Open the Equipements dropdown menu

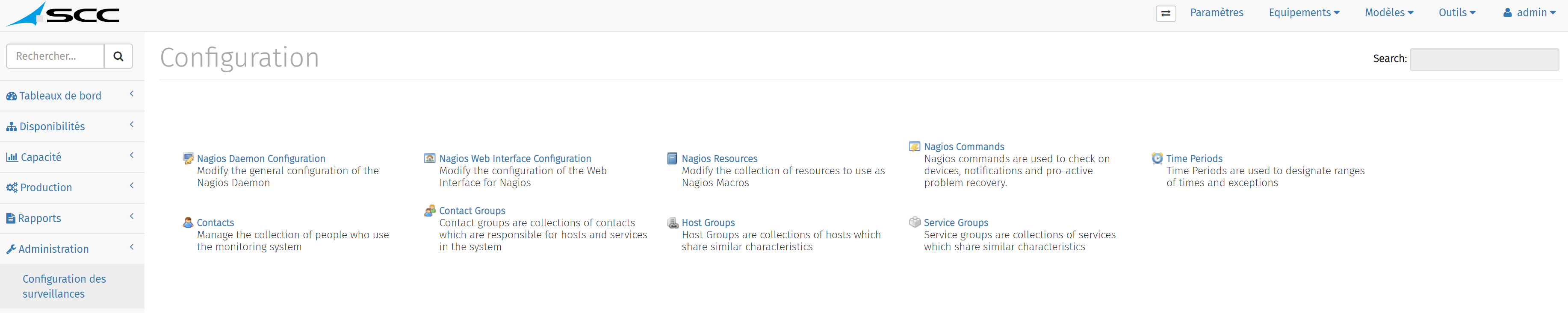tap(1304, 13)
